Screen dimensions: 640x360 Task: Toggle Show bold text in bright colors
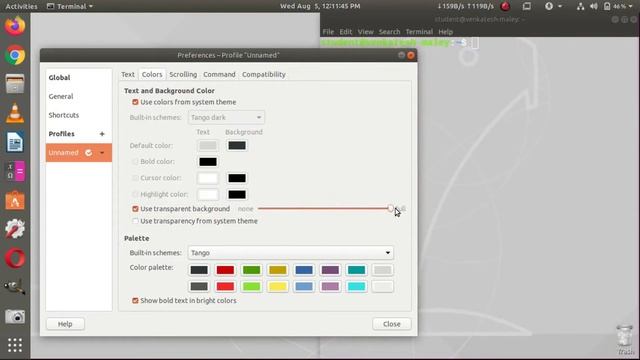135,300
